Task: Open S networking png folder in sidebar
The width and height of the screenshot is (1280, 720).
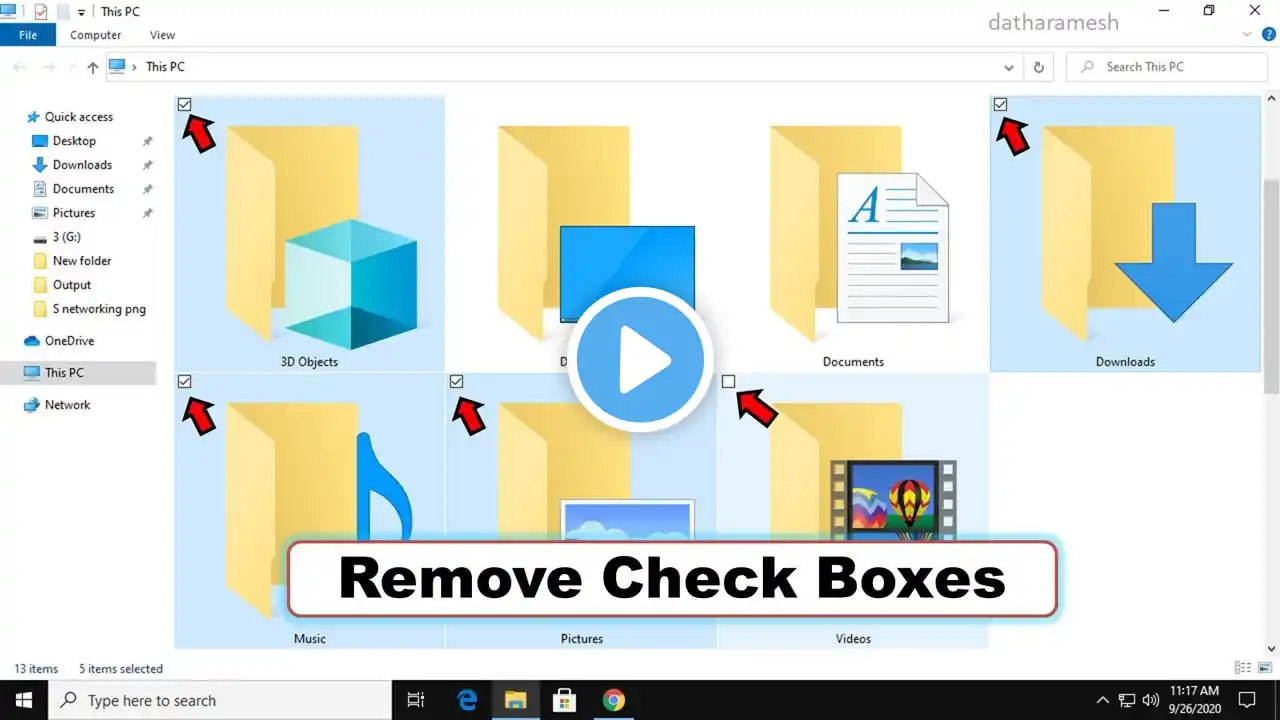Action: click(99, 309)
